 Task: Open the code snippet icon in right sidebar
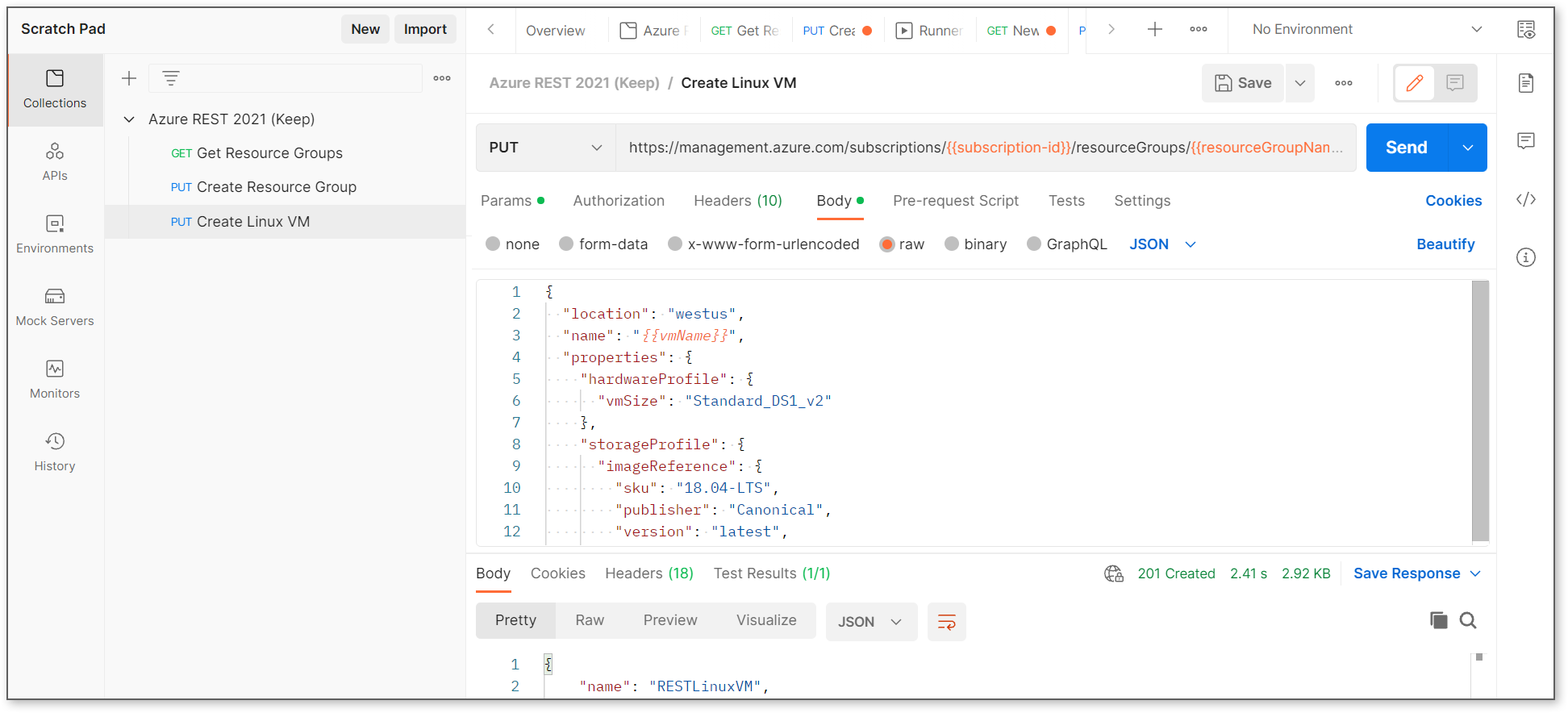[1526, 199]
